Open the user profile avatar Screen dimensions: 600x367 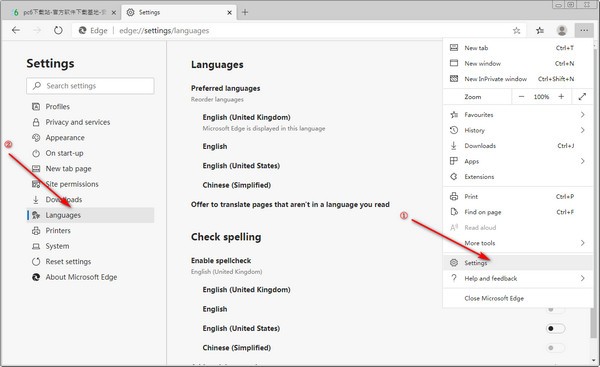[561, 31]
